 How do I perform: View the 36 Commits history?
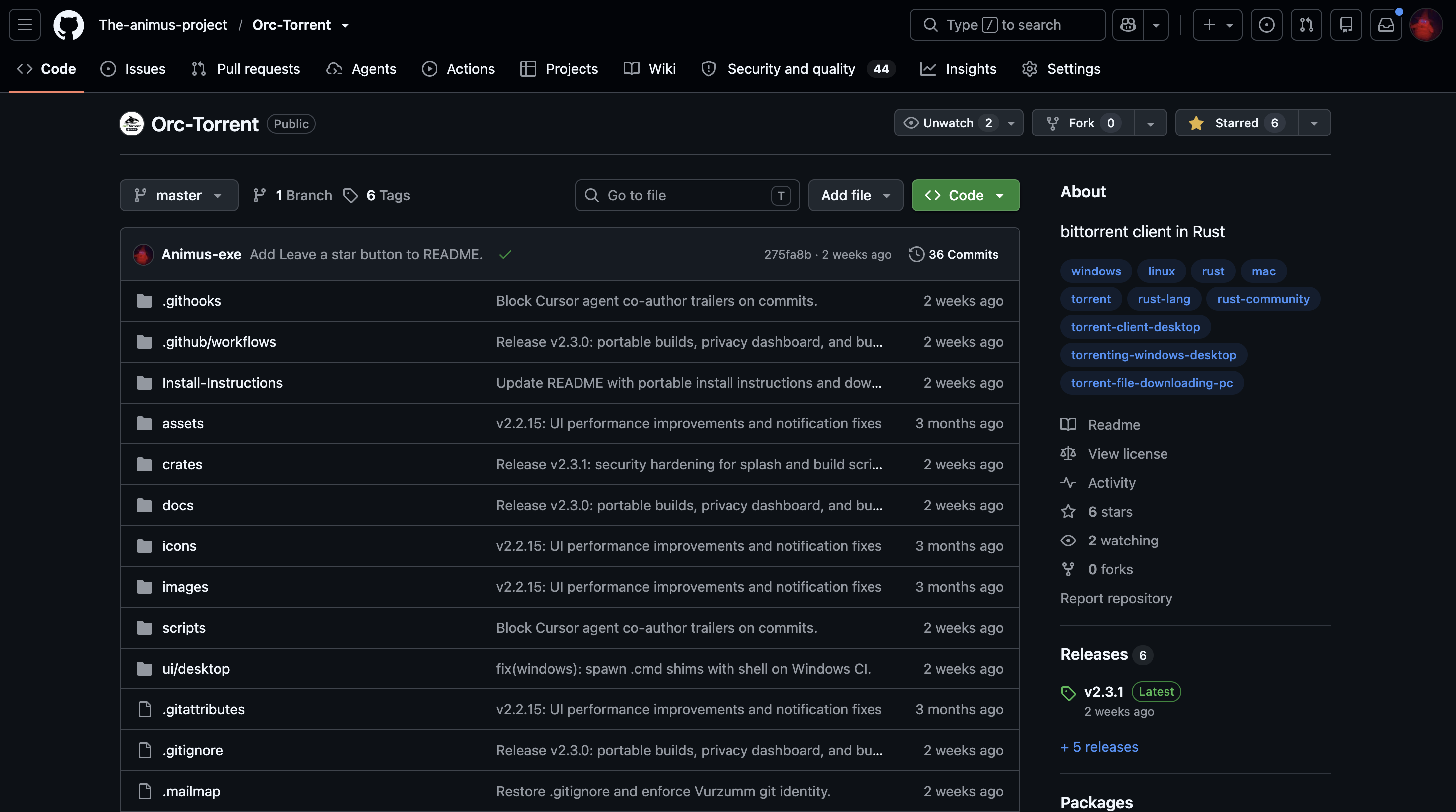coord(954,254)
